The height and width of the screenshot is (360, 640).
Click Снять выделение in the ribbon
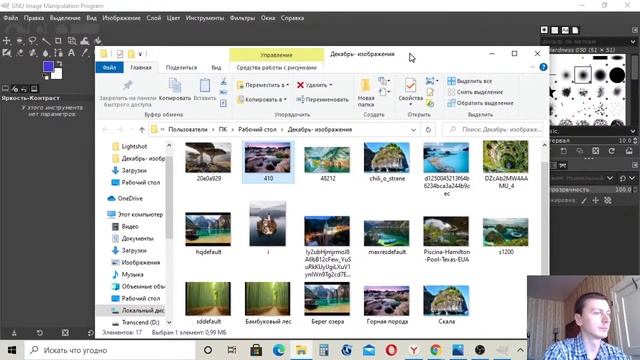475,92
